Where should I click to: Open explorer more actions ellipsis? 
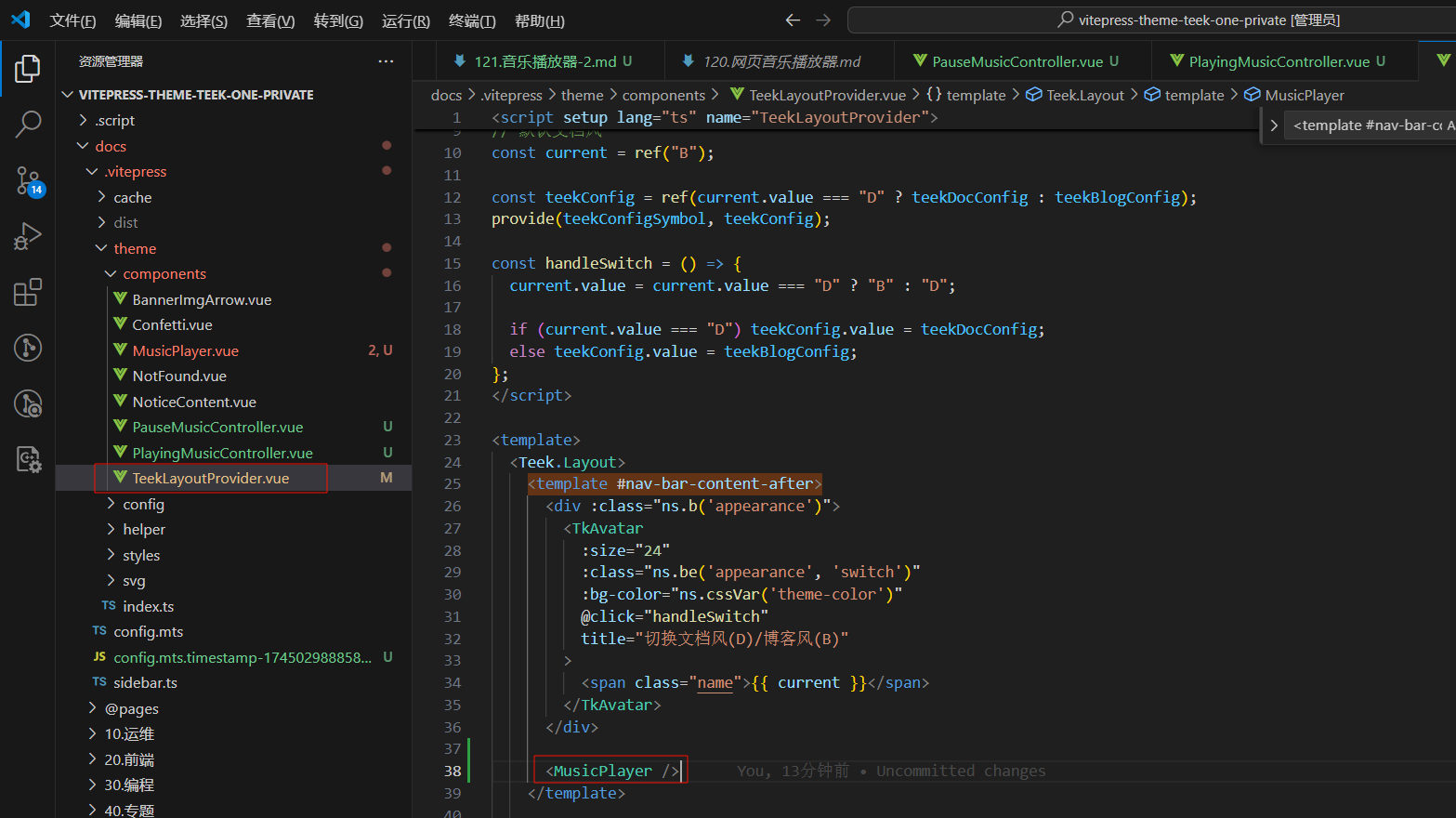(386, 61)
